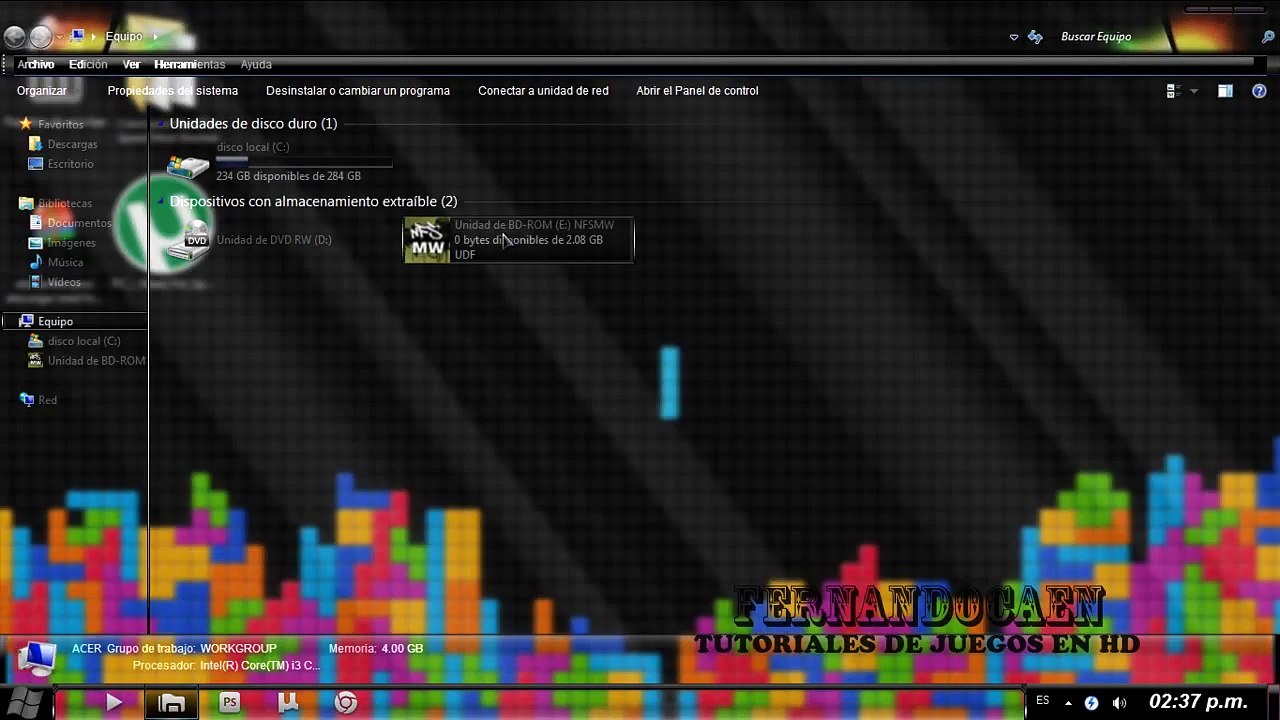Open the Herramientas menu

189,64
